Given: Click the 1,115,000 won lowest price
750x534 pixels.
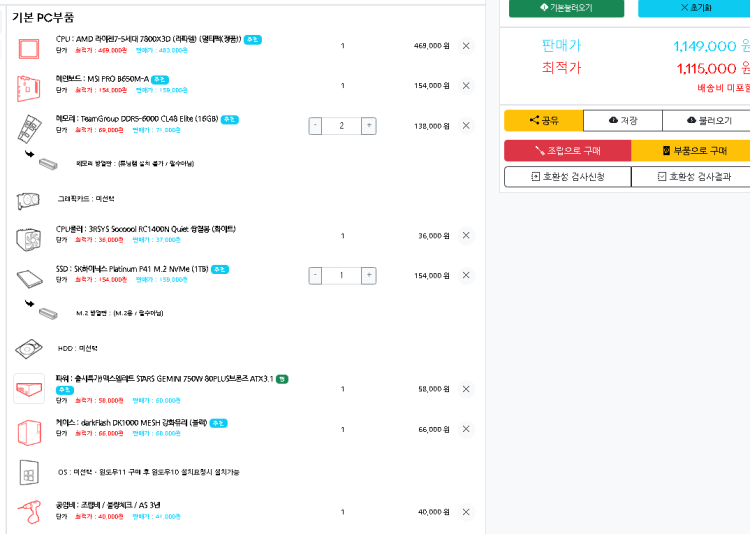Looking at the screenshot, I should (x=713, y=69).
